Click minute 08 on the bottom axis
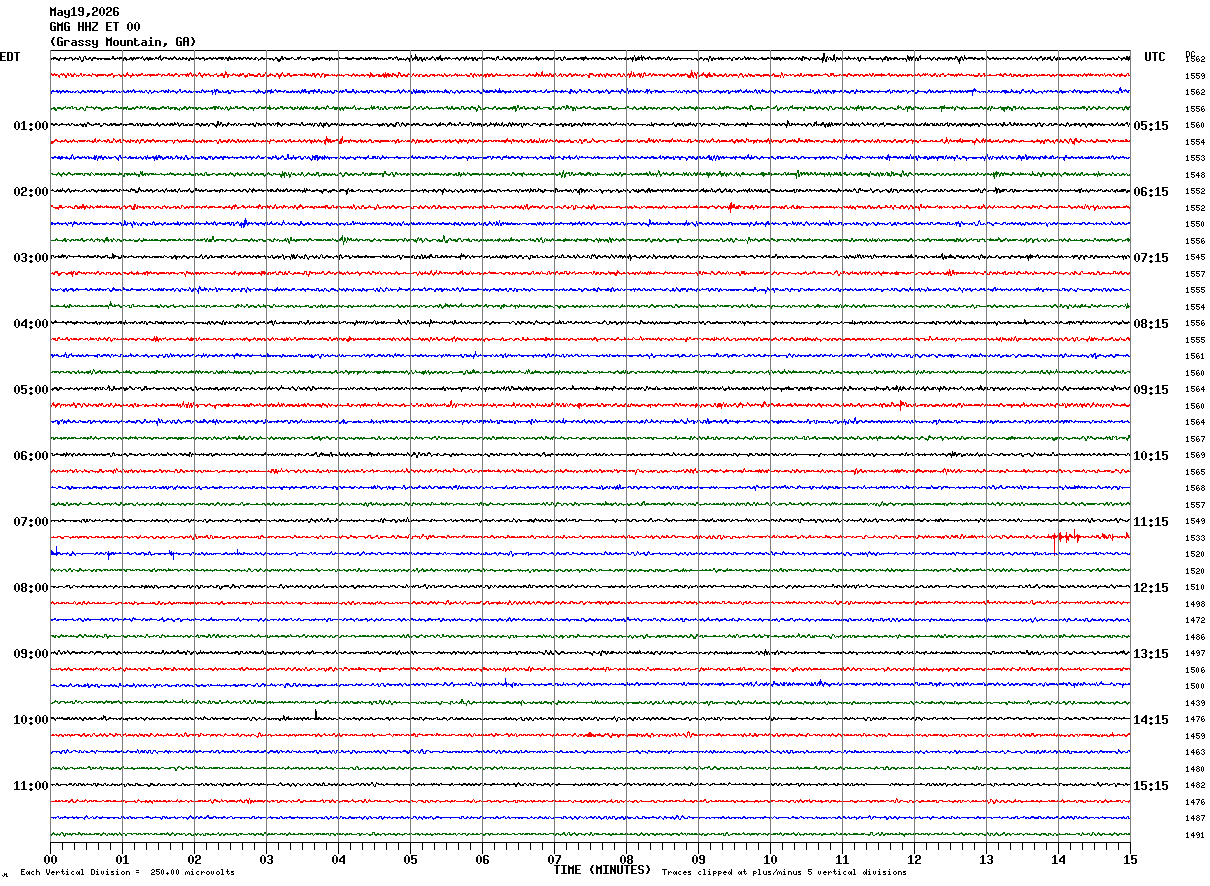The width and height of the screenshot is (1210, 886). (x=627, y=859)
